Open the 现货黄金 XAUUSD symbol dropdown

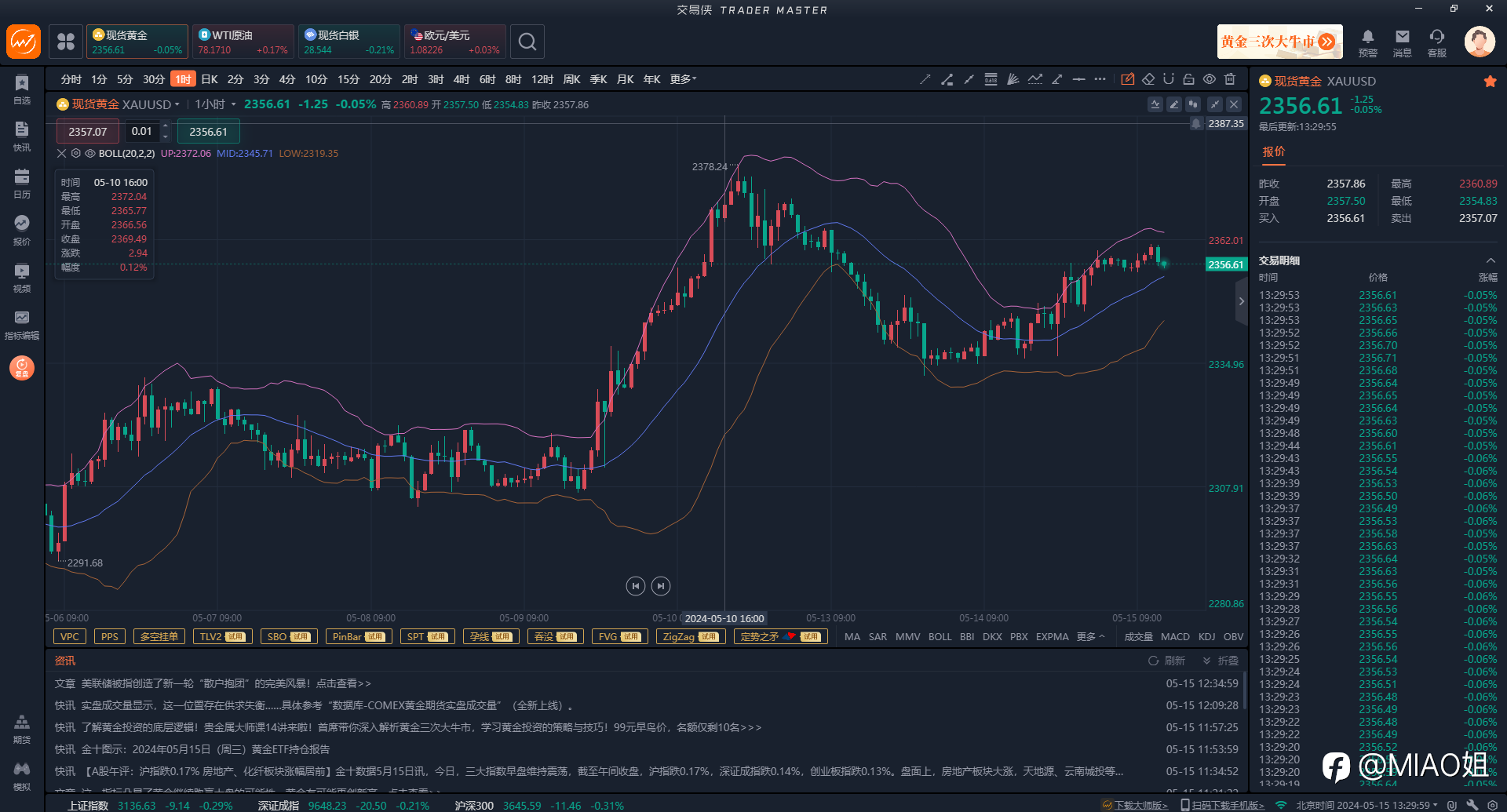[x=119, y=104]
